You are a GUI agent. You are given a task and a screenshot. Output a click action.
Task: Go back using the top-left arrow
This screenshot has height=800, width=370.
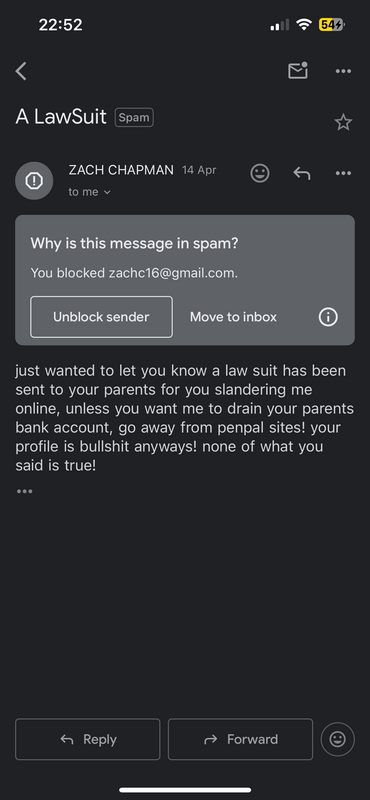point(21,71)
